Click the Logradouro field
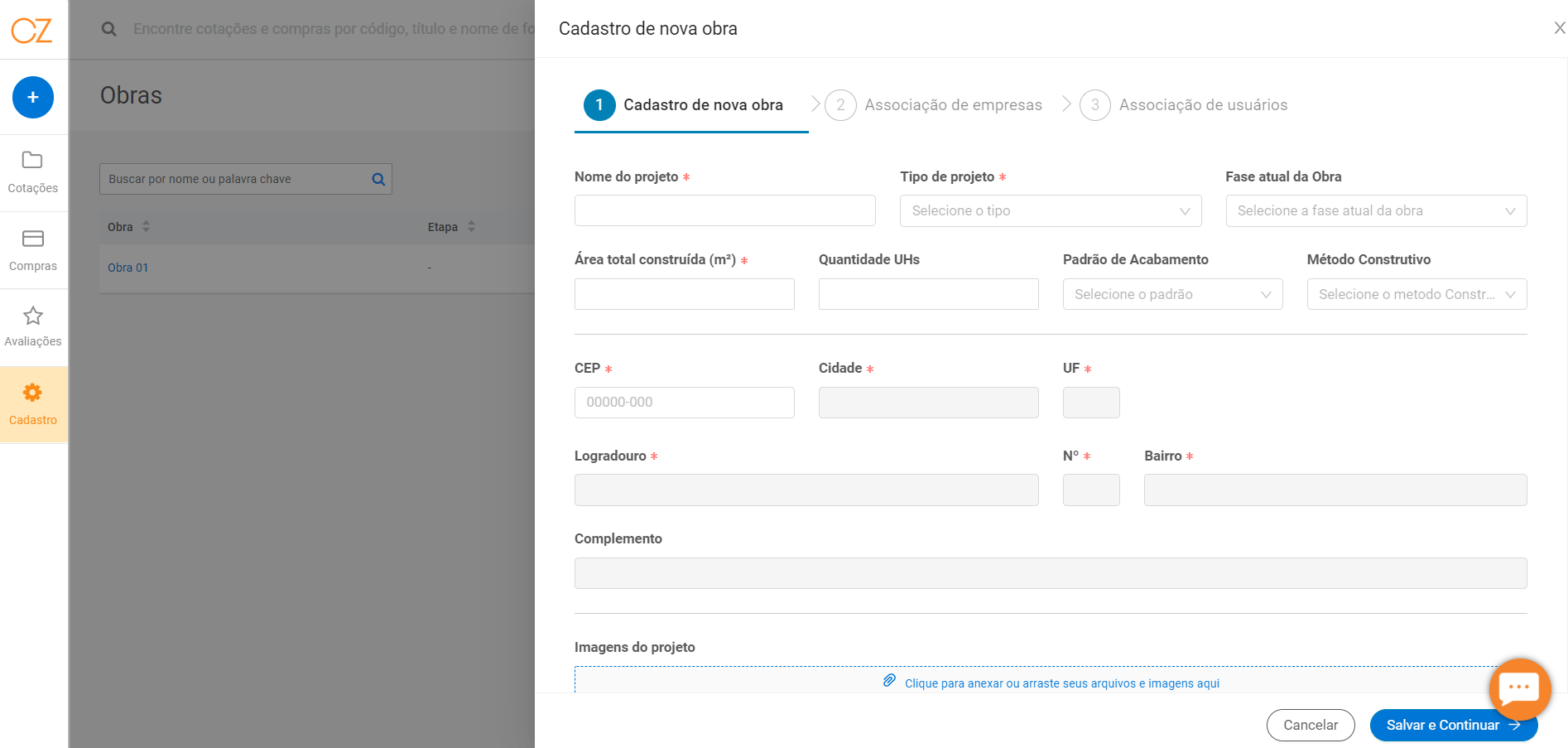1568x748 pixels. pos(806,490)
